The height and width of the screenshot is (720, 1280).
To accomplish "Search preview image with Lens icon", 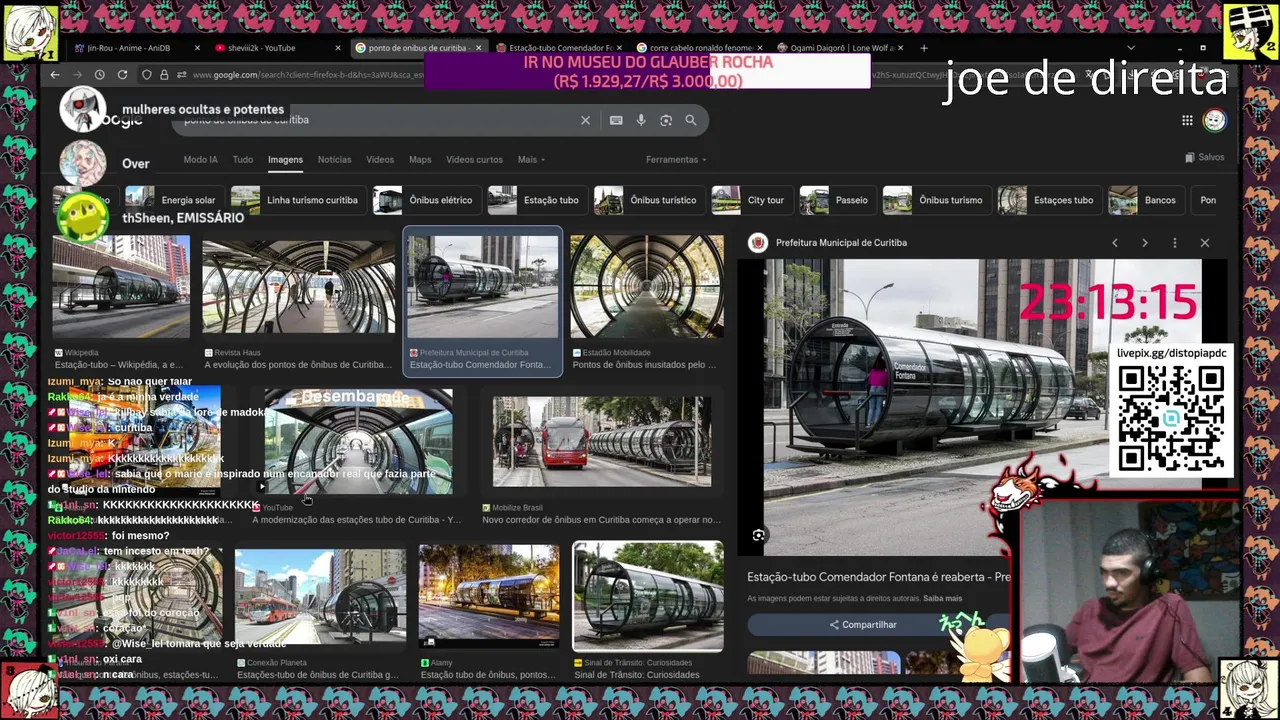I will click(759, 536).
